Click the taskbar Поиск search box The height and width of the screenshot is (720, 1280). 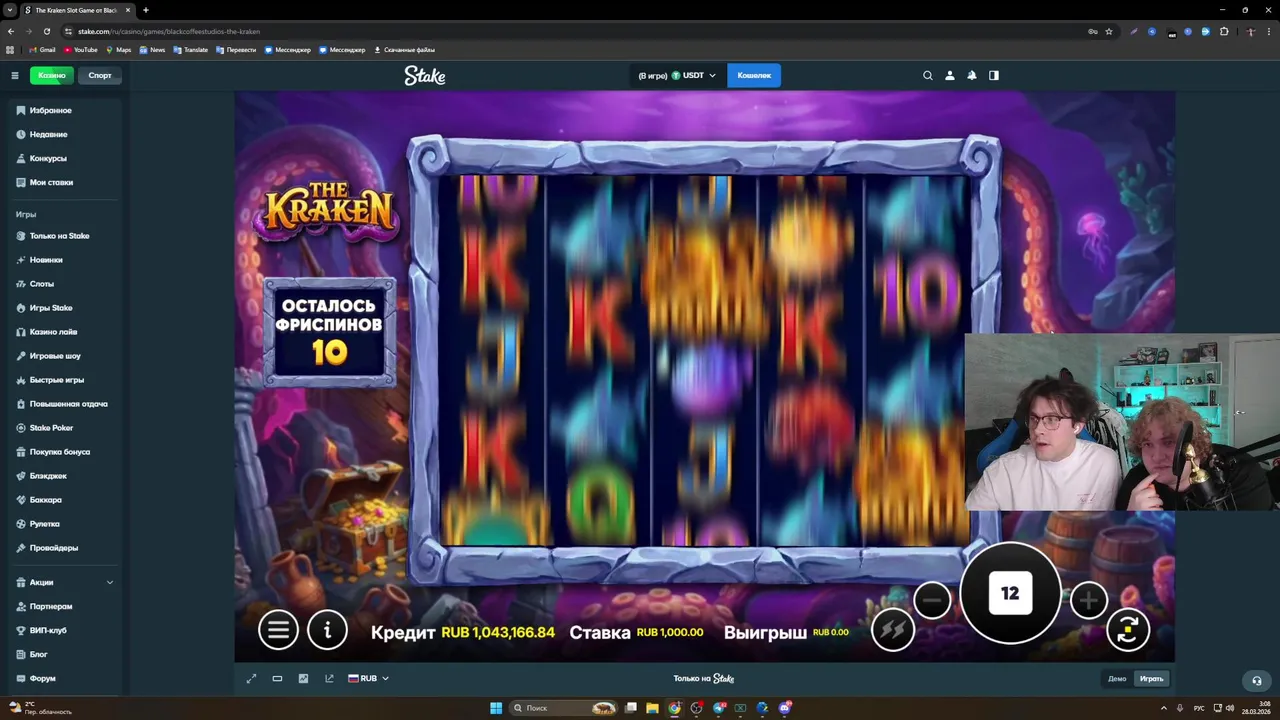click(x=564, y=708)
